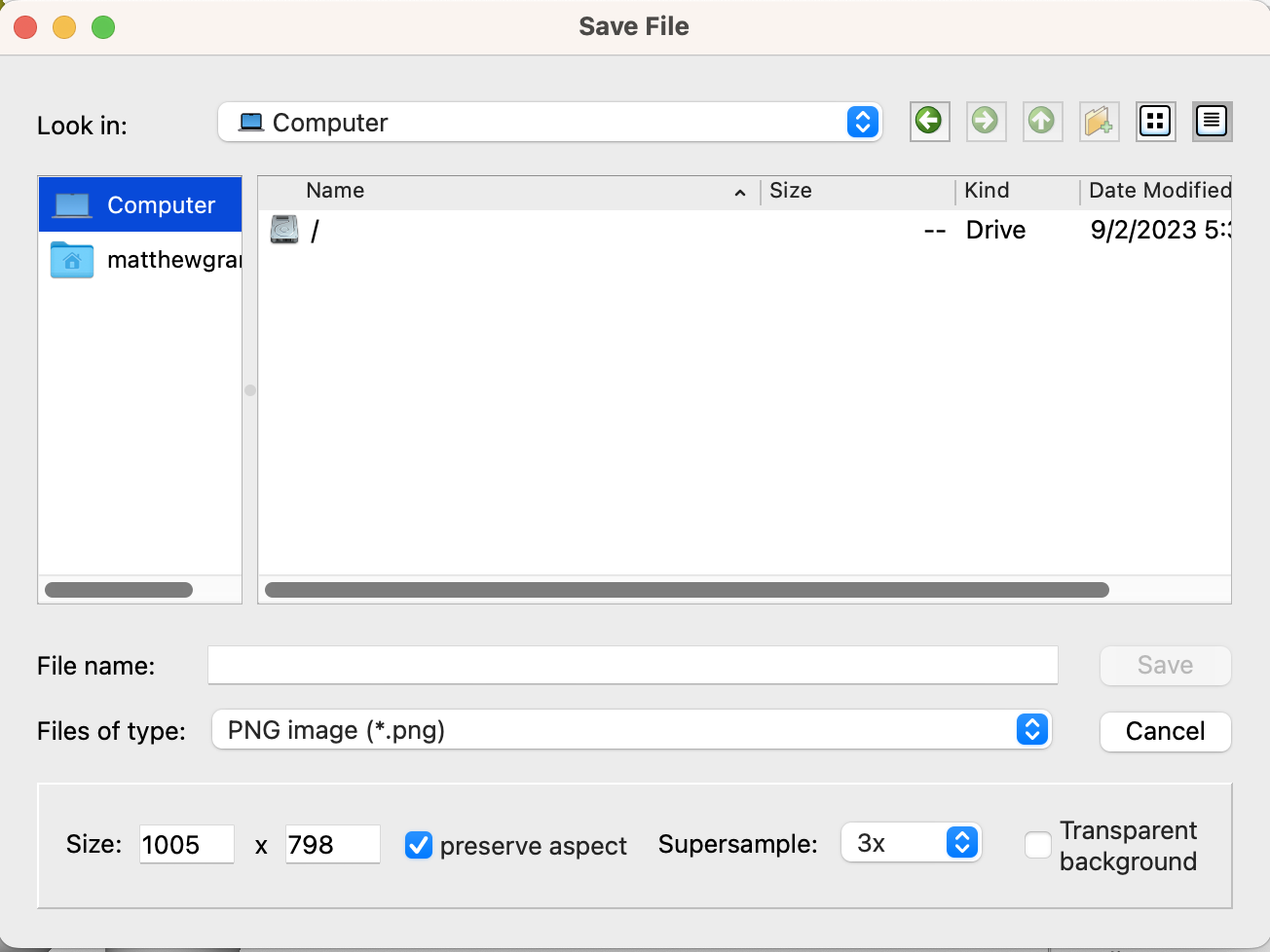Uncheck the preserve aspect checkbox
The height and width of the screenshot is (952, 1270).
coord(419,845)
